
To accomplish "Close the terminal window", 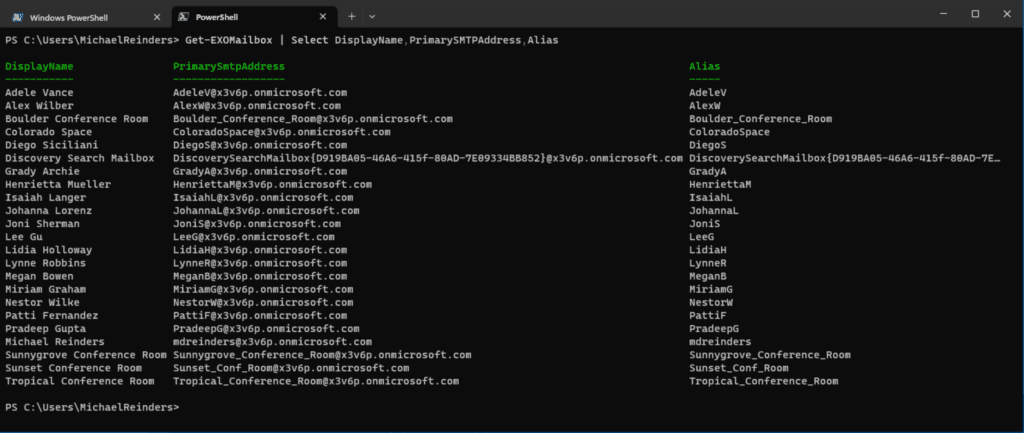I will tap(1007, 14).
